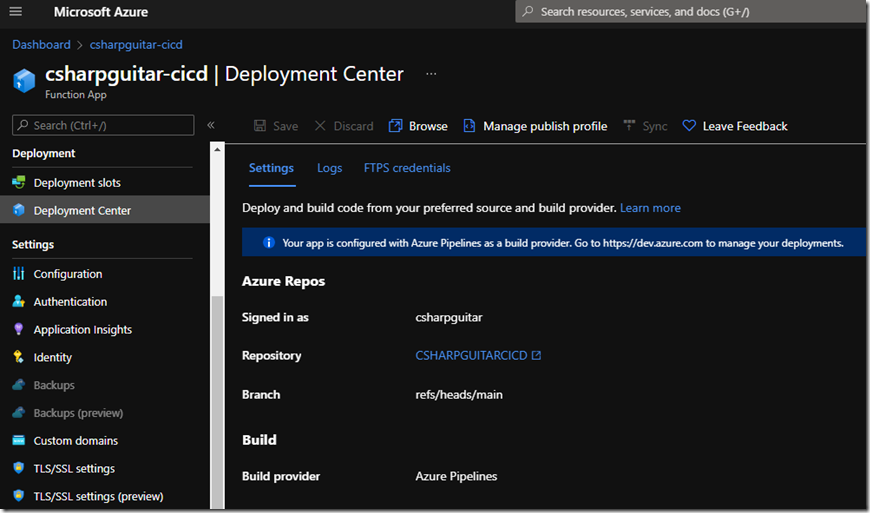Click the search magnifier in top bar

click(528, 11)
